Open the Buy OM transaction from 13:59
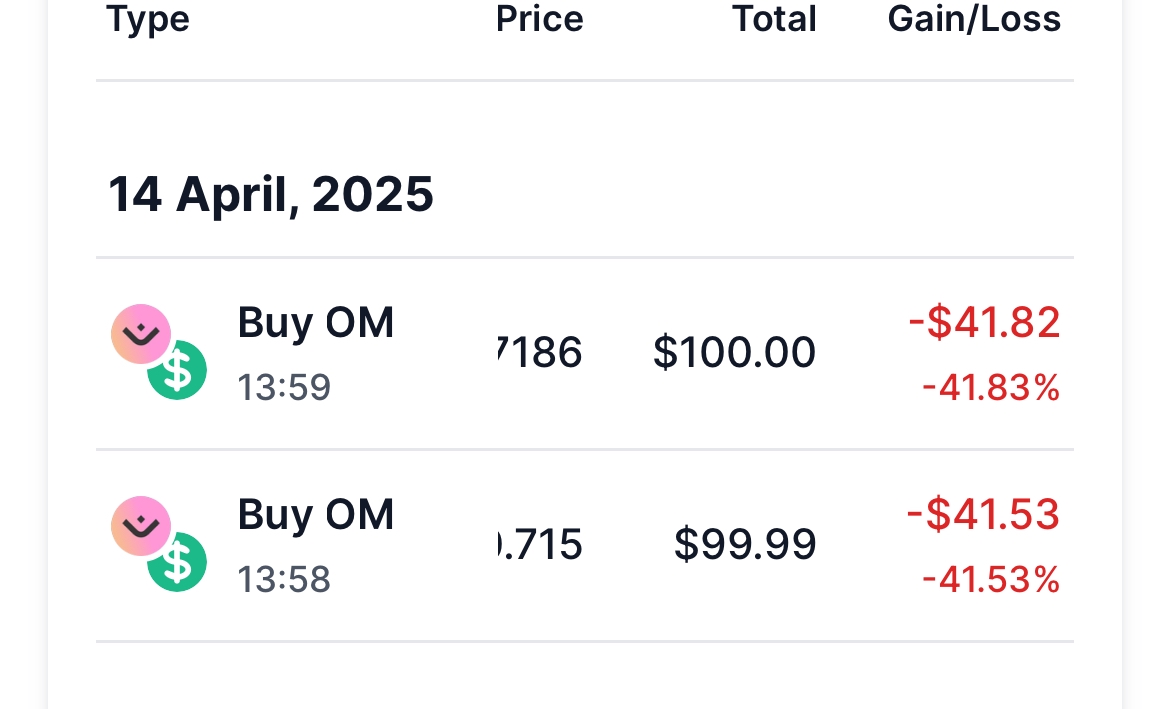The height and width of the screenshot is (709, 1170). (x=315, y=323)
